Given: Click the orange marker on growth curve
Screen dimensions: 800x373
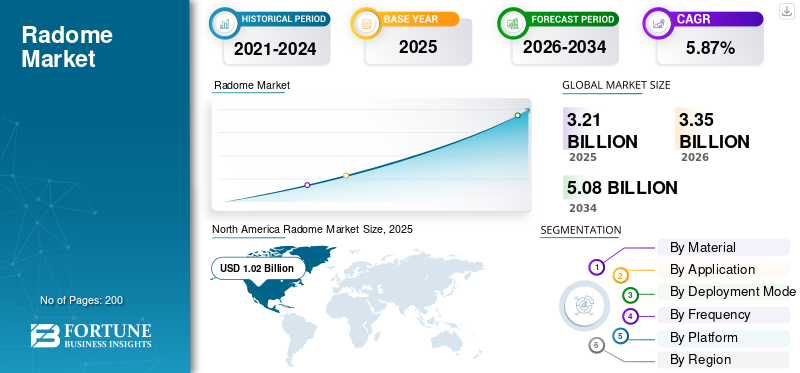Looking at the screenshot, I should (x=346, y=176).
